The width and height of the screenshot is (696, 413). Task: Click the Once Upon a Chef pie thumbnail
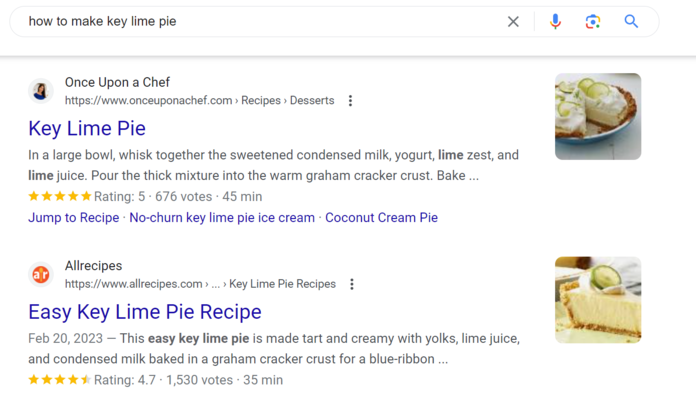tap(598, 116)
